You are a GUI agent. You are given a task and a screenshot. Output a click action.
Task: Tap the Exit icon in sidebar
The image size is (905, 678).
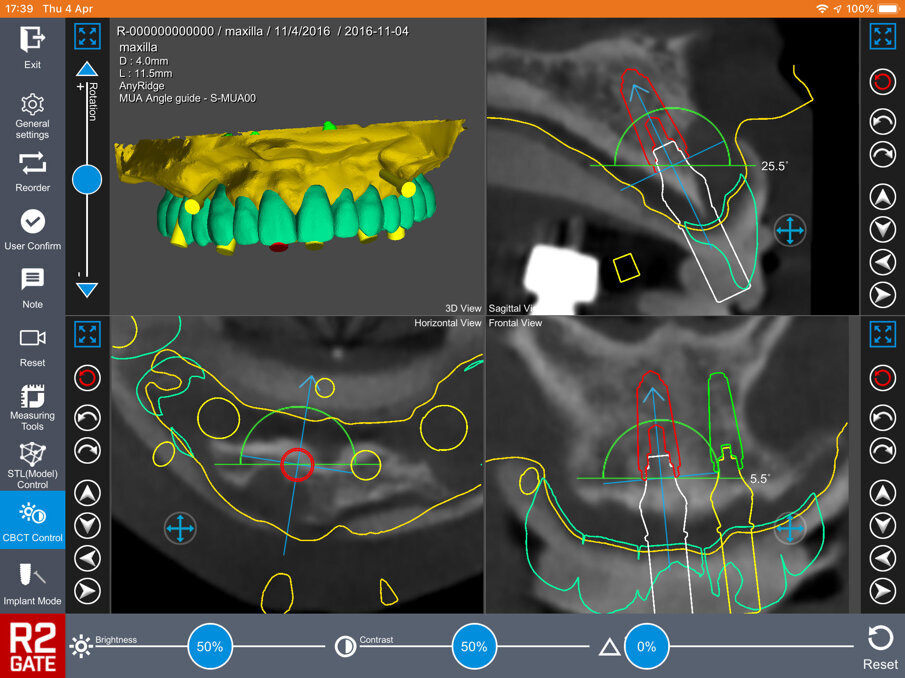coord(33,40)
